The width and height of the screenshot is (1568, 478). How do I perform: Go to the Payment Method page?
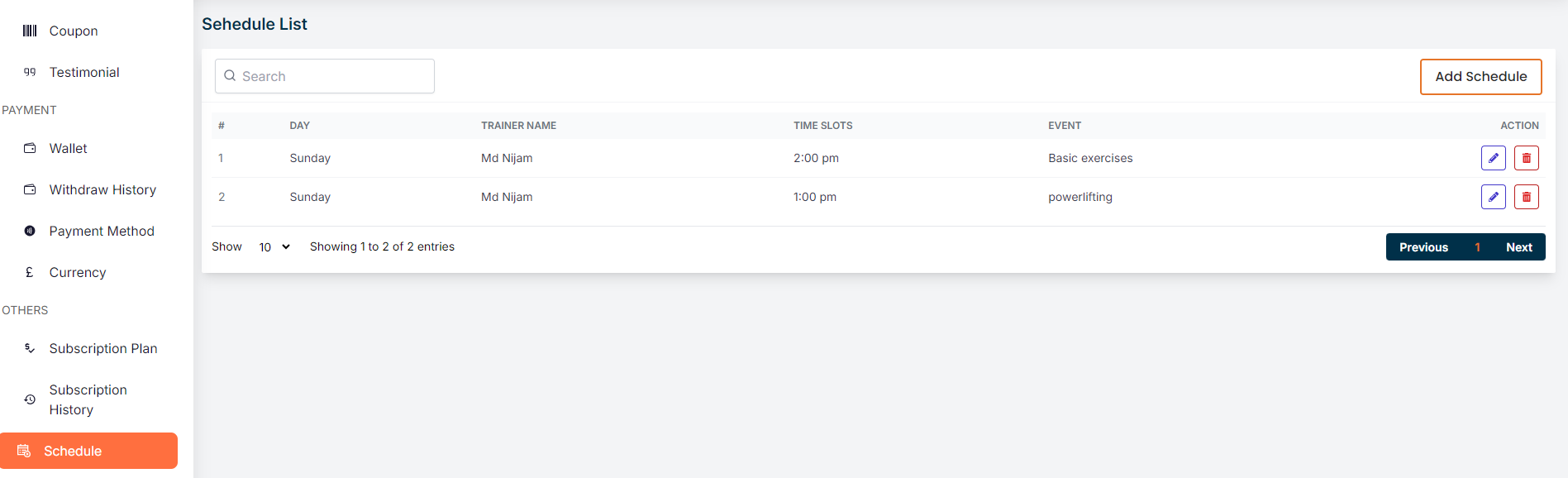[x=102, y=231]
